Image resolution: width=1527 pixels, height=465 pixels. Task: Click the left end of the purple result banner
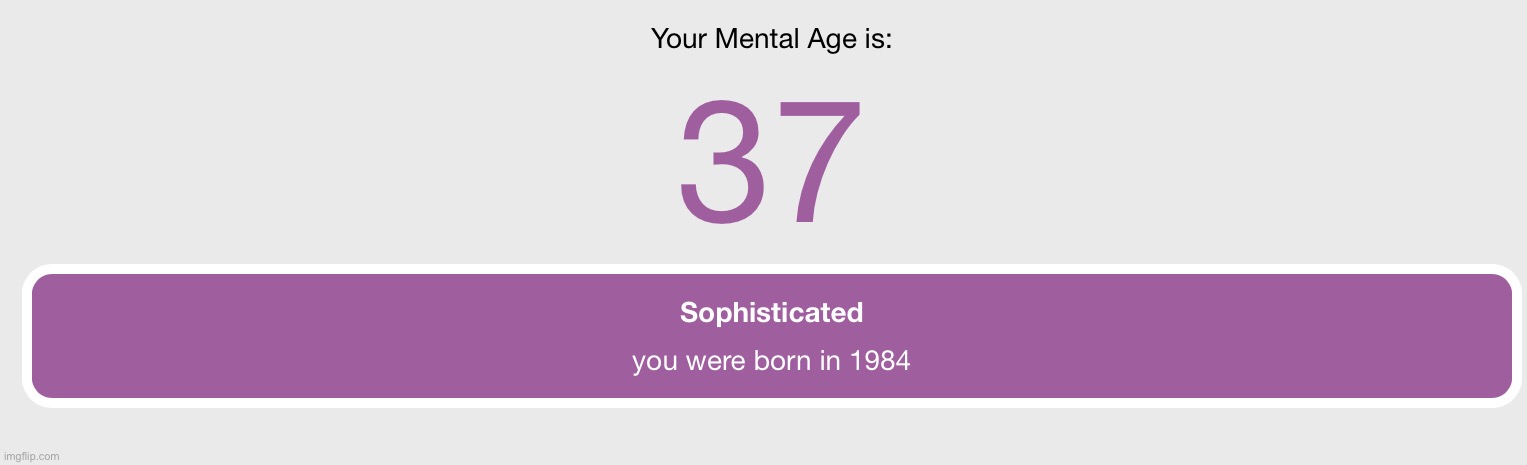point(60,336)
